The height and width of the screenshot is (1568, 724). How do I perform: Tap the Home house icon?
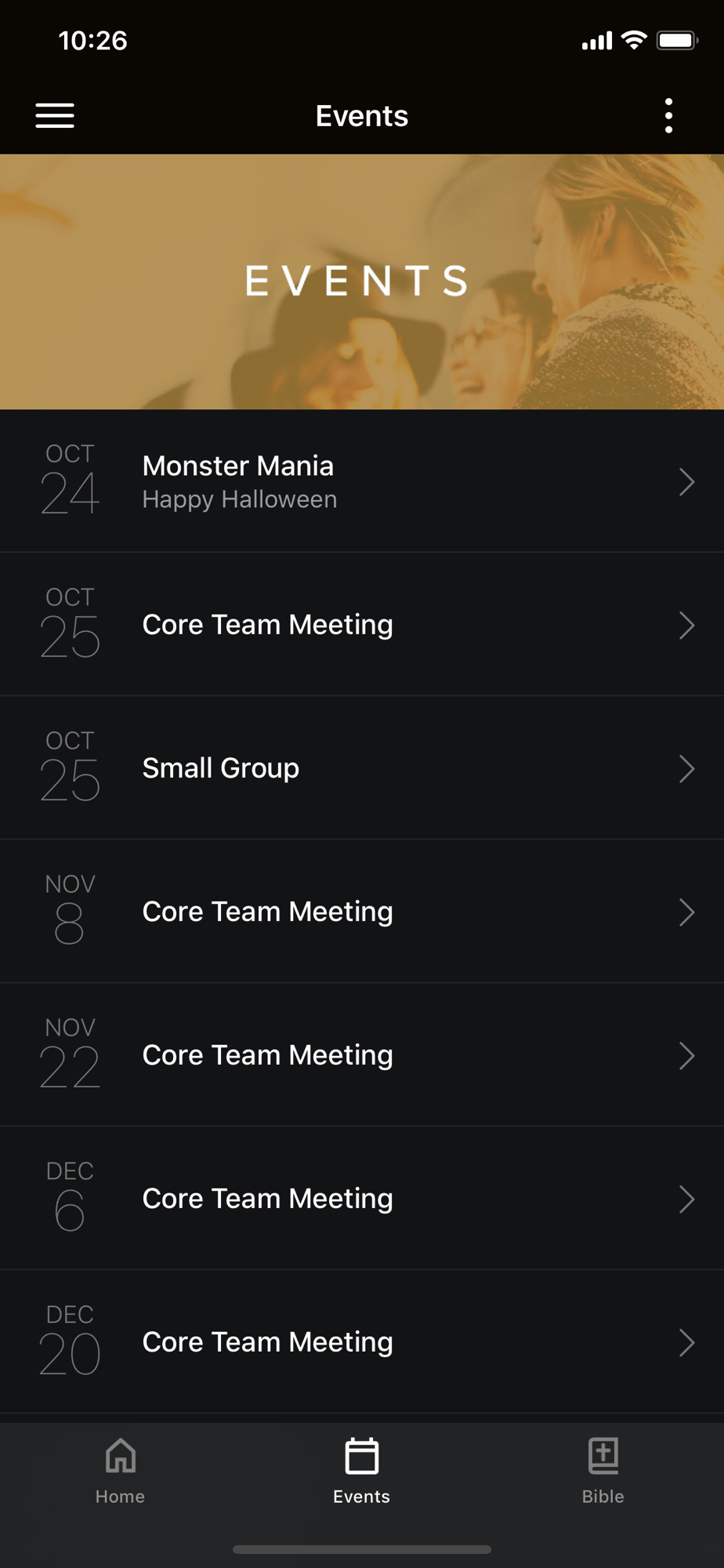tap(120, 1456)
